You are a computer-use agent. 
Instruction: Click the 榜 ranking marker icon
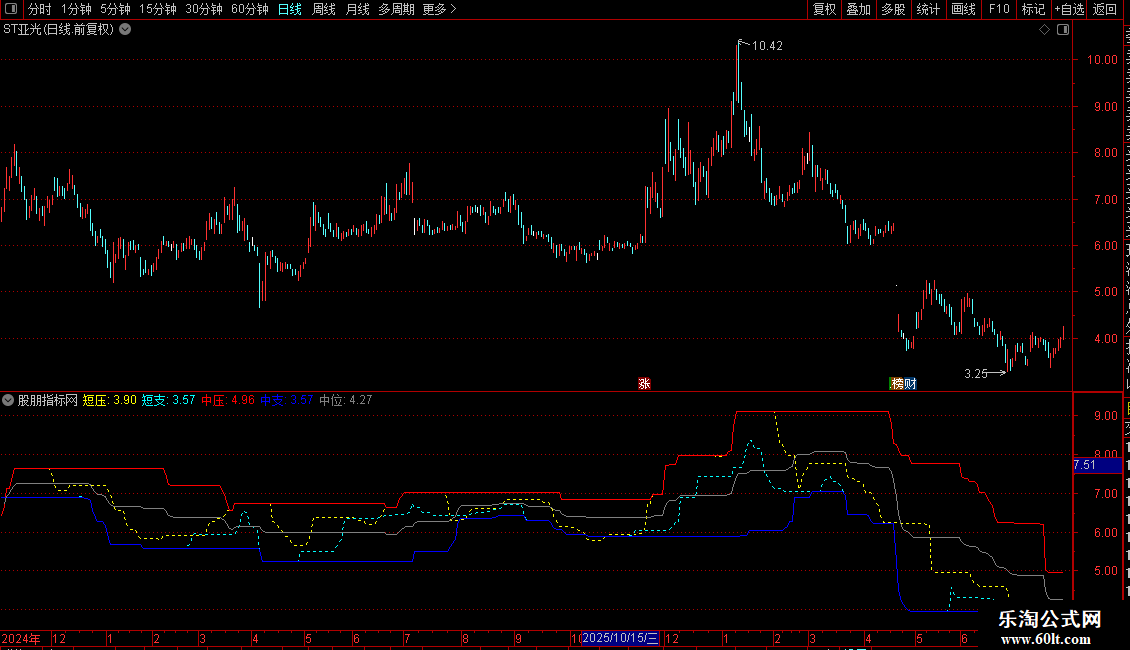[897, 383]
